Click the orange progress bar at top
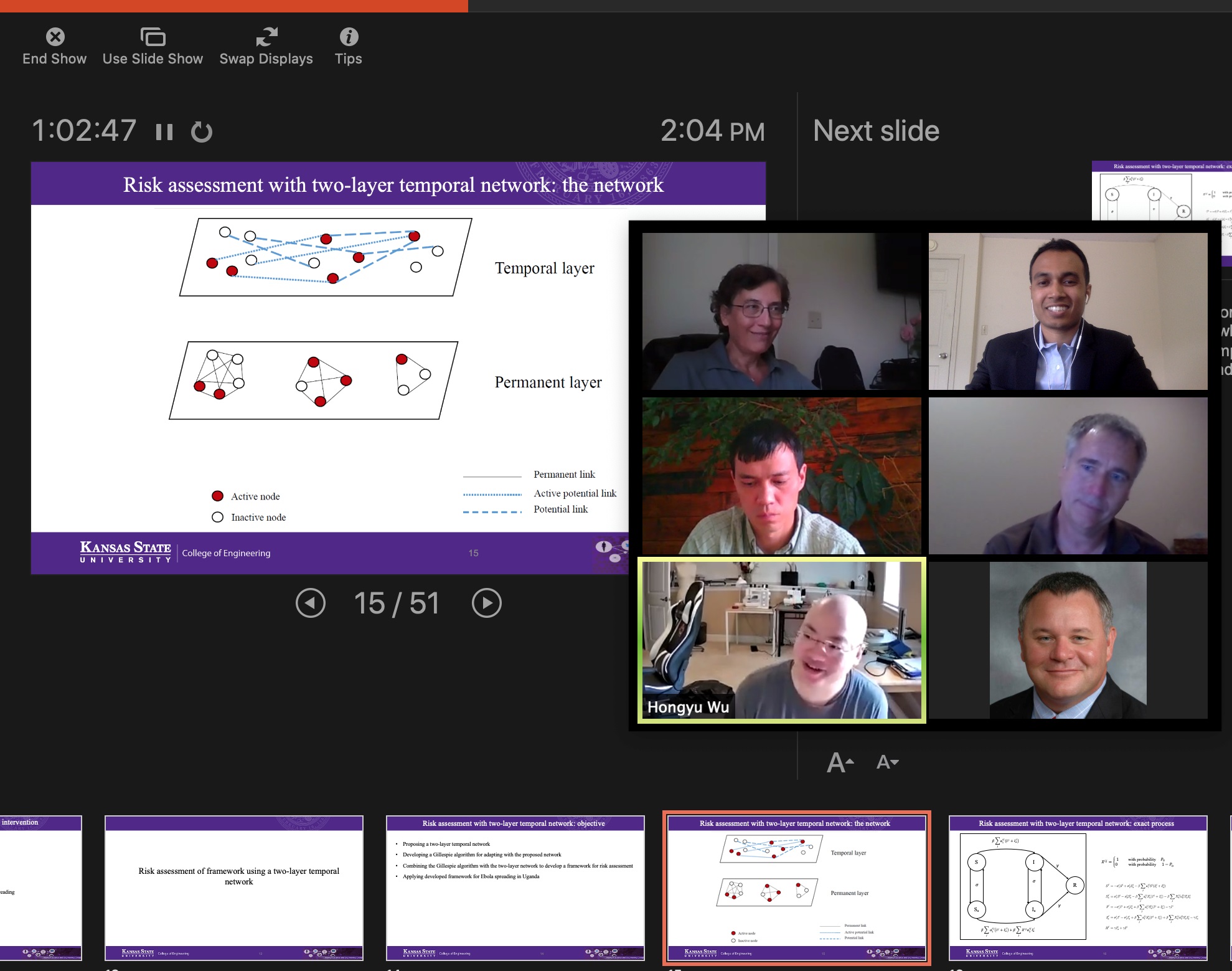 pyautogui.click(x=233, y=6)
